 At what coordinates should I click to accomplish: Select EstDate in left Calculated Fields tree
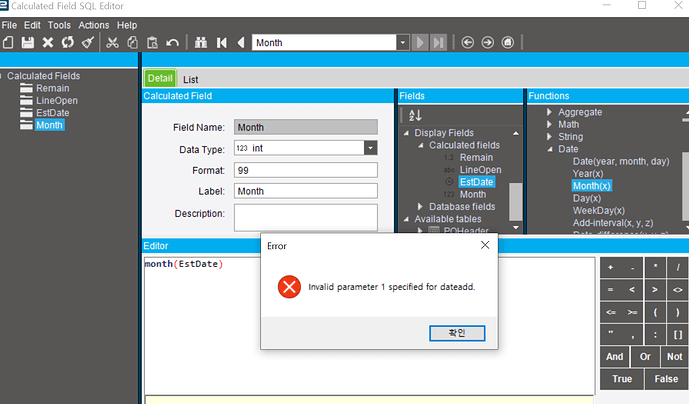click(52, 113)
